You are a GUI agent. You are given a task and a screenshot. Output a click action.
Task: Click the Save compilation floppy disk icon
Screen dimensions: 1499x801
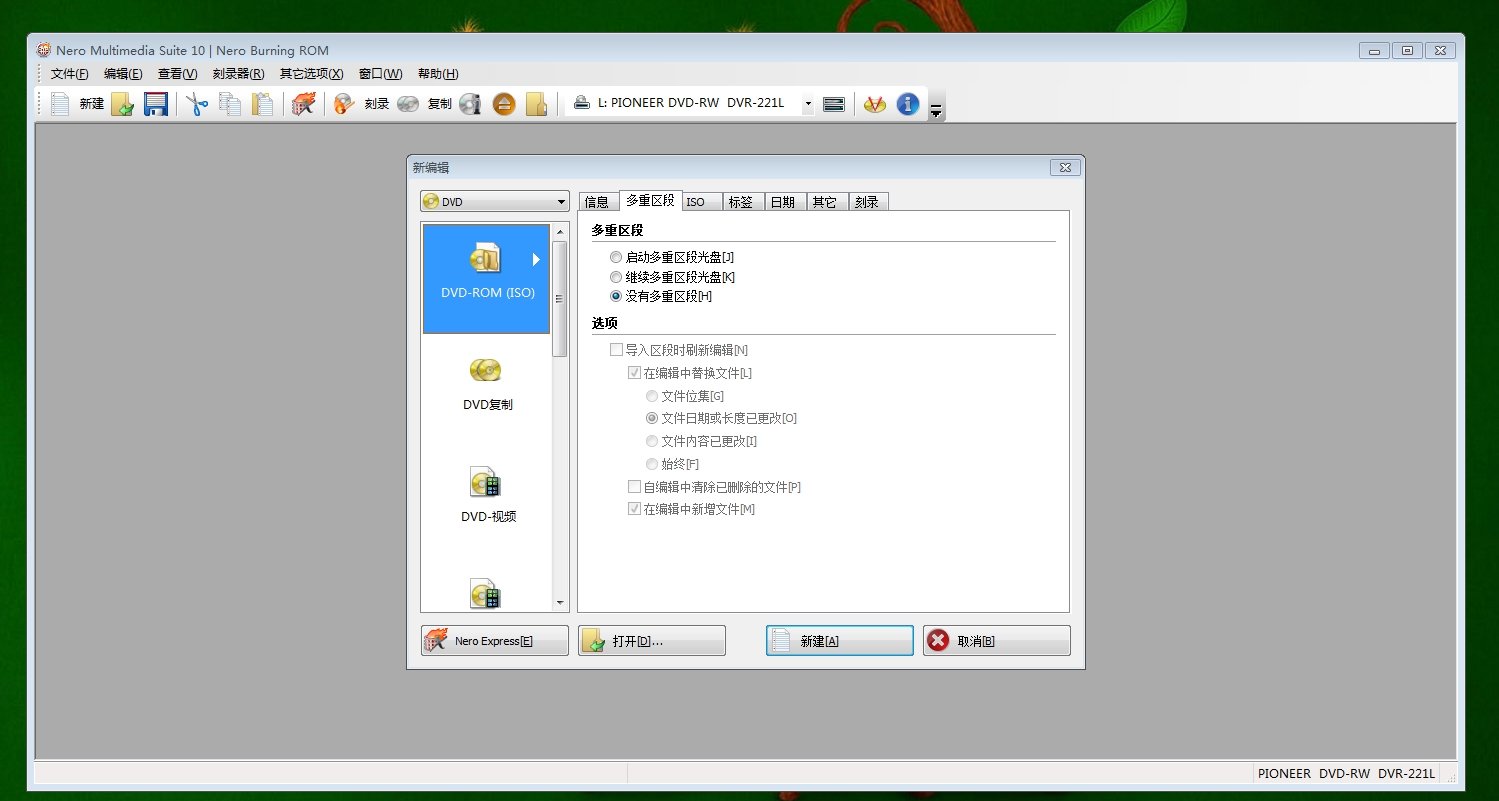point(156,103)
